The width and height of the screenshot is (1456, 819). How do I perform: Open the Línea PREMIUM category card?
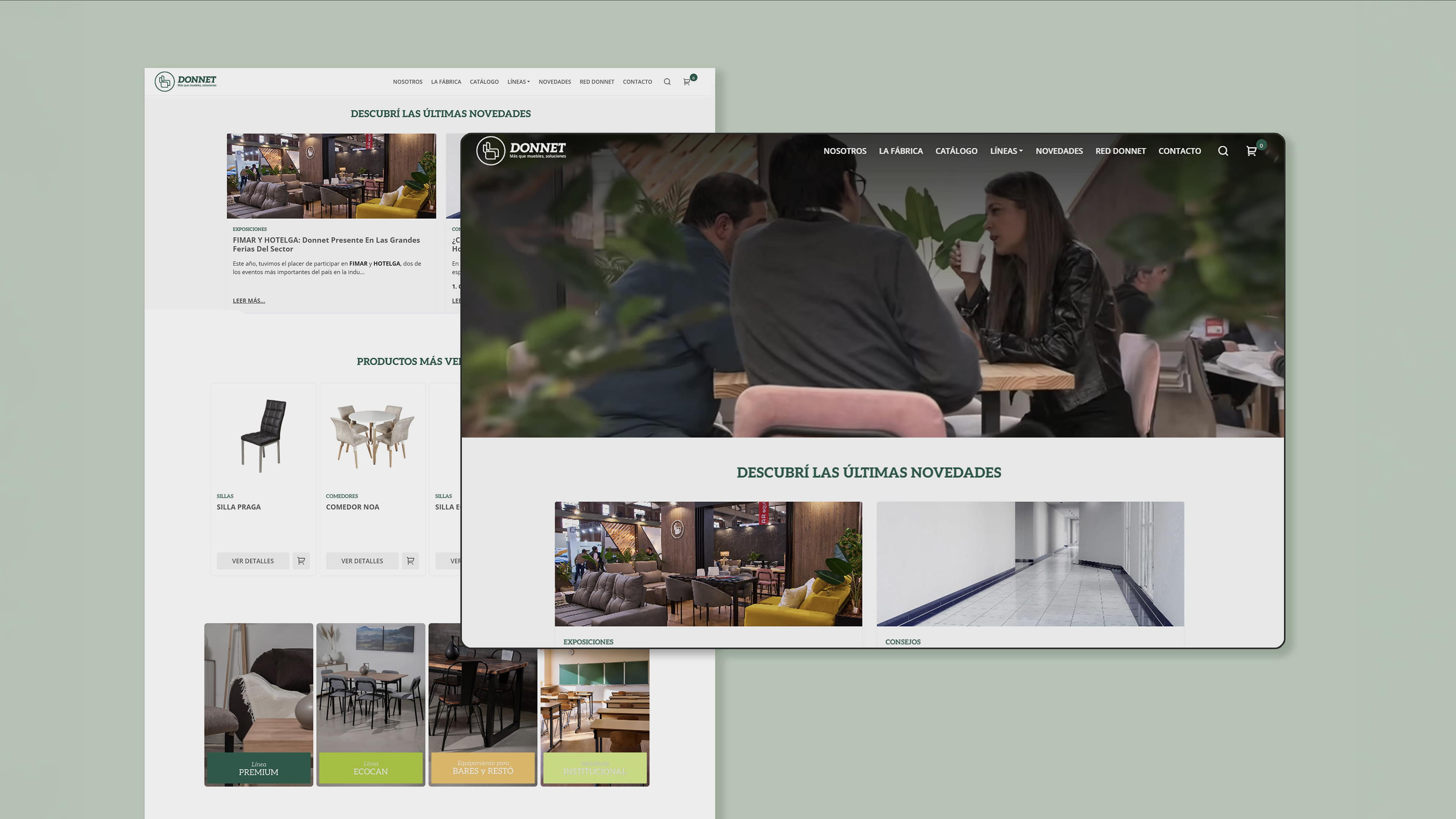pos(258,705)
